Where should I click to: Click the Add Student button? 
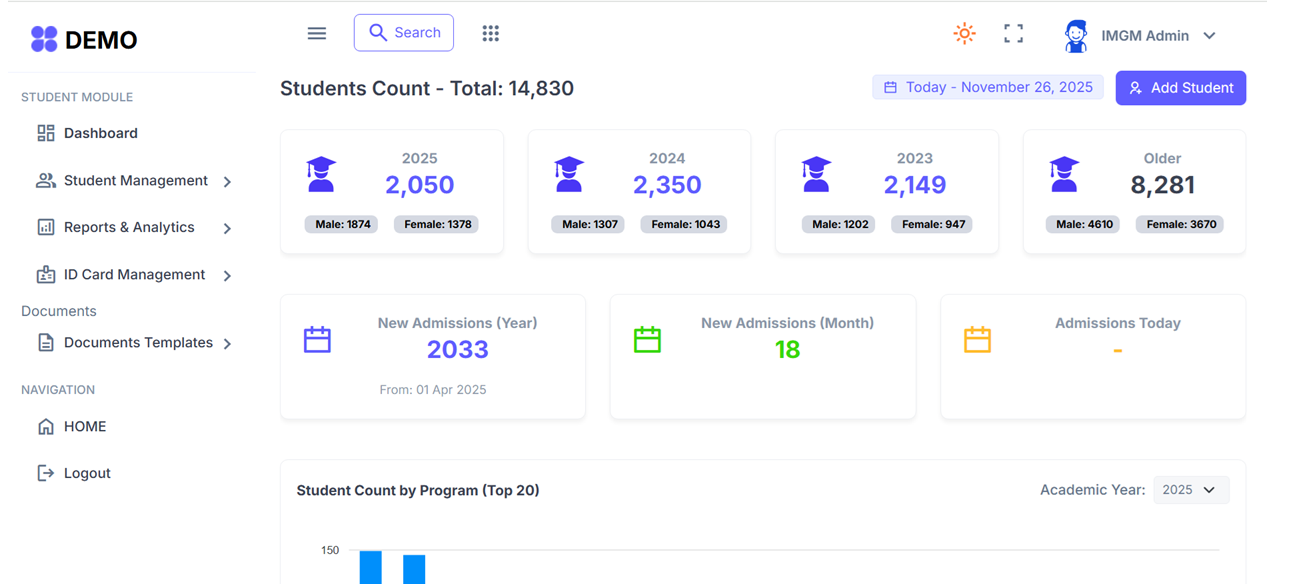coord(1180,87)
